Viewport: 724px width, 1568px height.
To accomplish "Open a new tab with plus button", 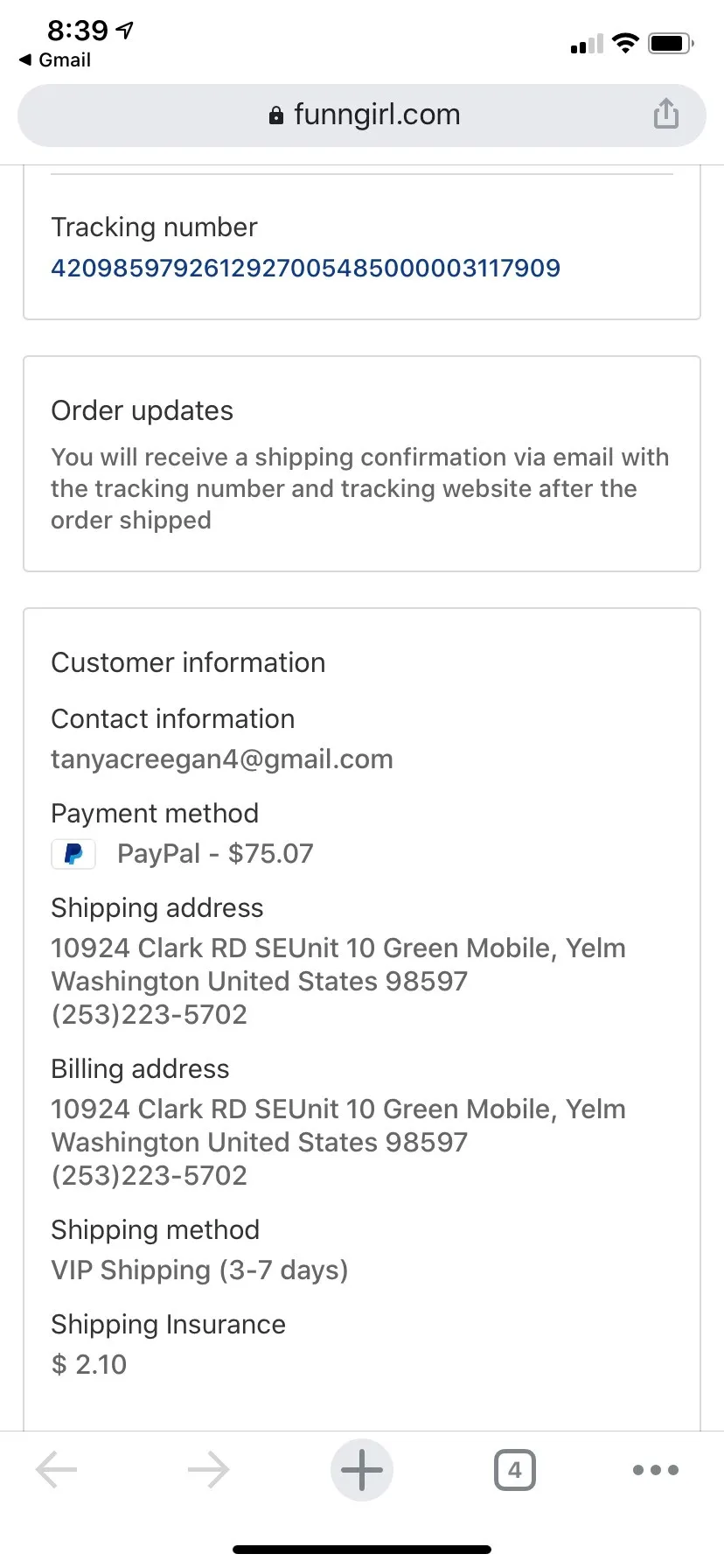I will click(x=362, y=1470).
